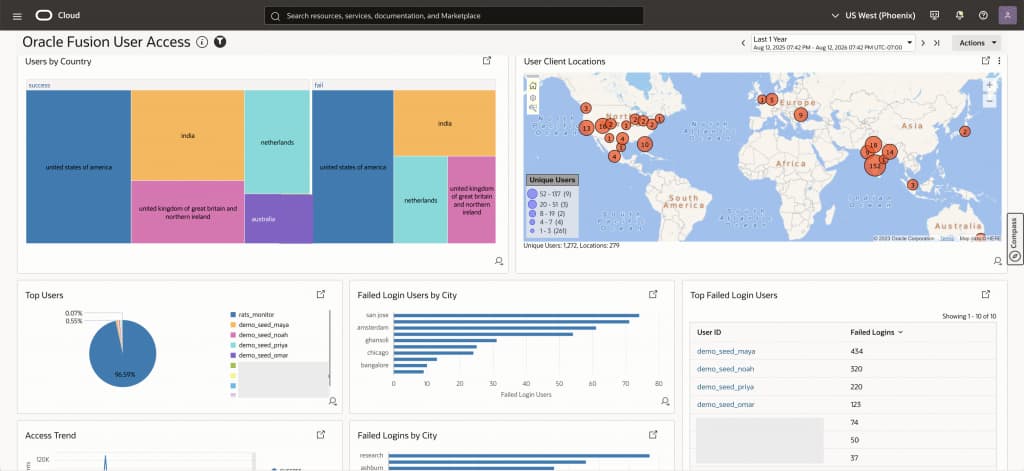Click the 96.59% slice of the pie chart
The image size is (1024, 471).
[123, 356]
